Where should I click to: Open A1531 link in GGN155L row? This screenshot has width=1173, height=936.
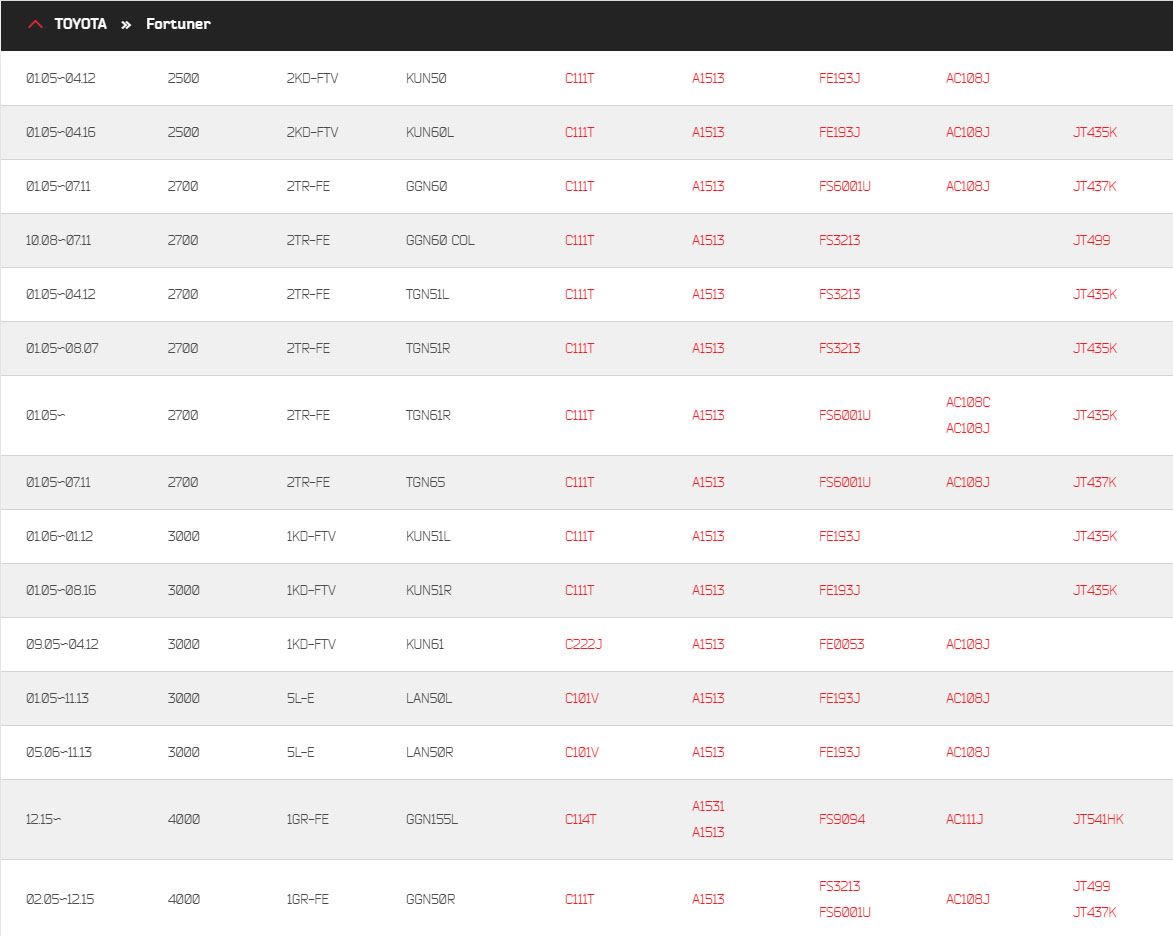(x=708, y=807)
